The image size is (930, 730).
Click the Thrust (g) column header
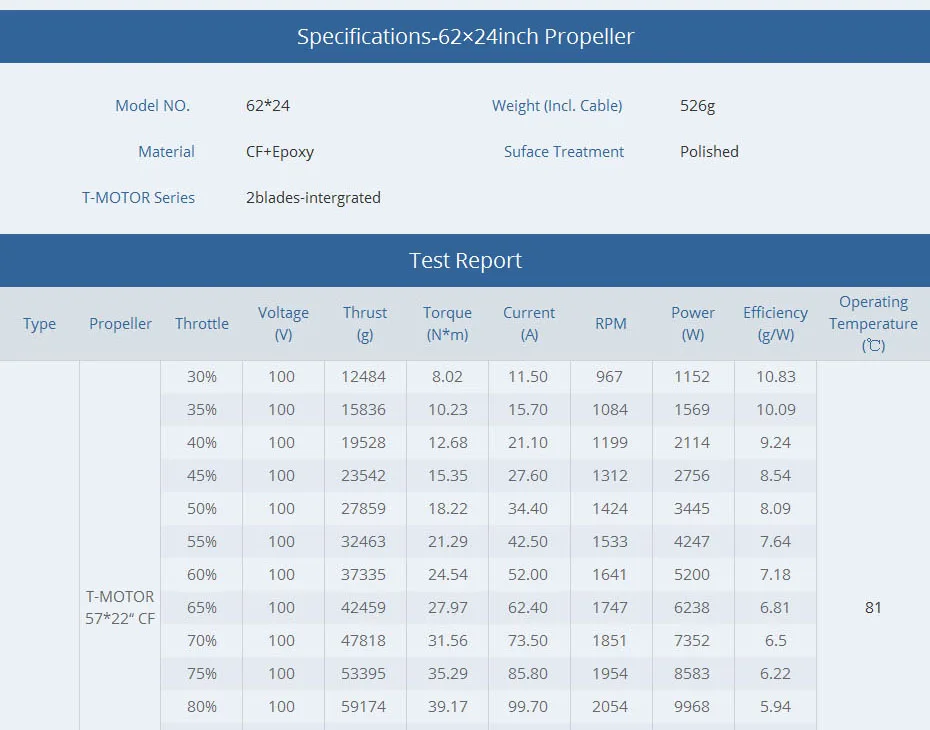pos(365,324)
